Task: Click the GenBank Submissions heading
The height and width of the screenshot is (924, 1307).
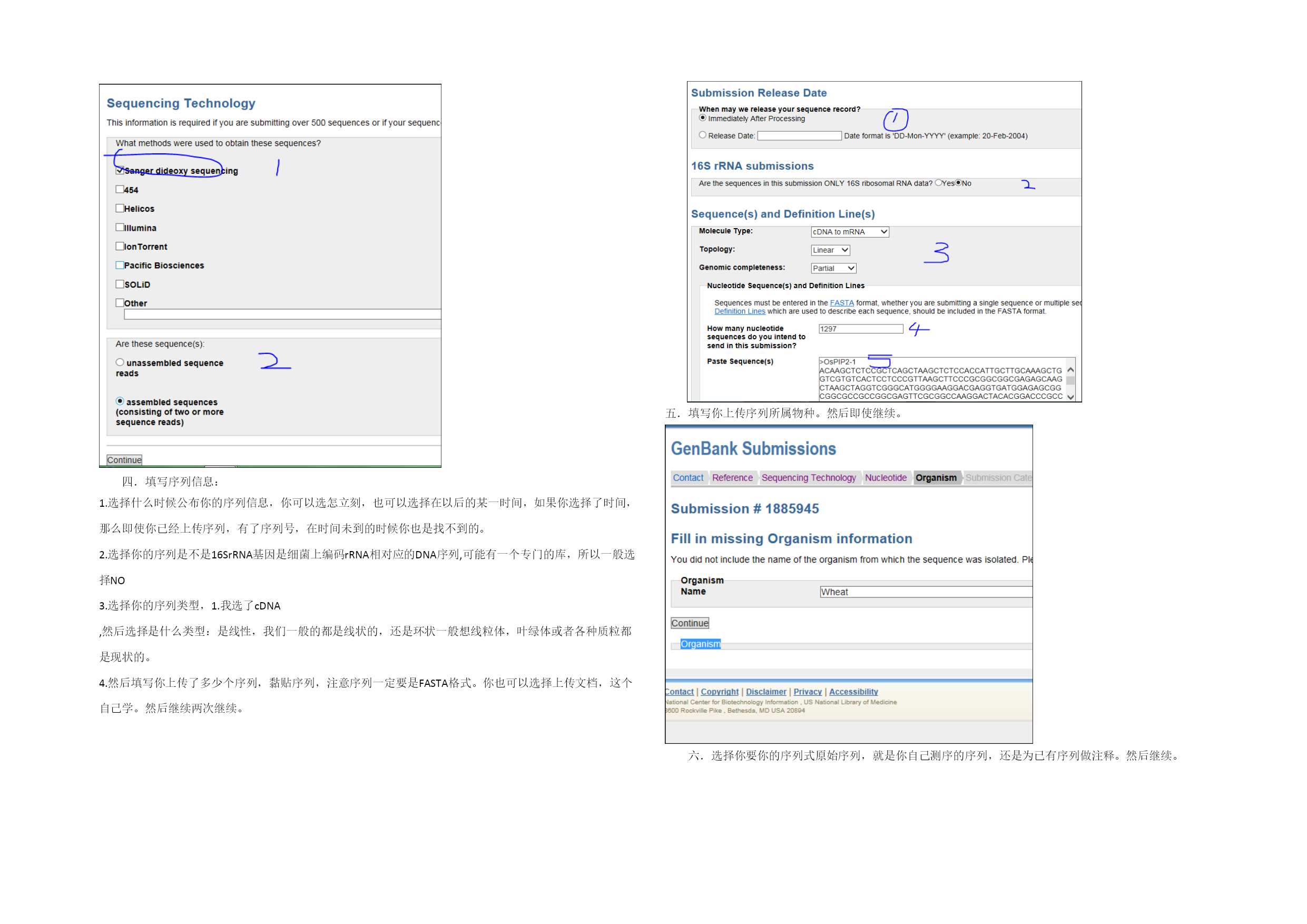Action: click(753, 449)
